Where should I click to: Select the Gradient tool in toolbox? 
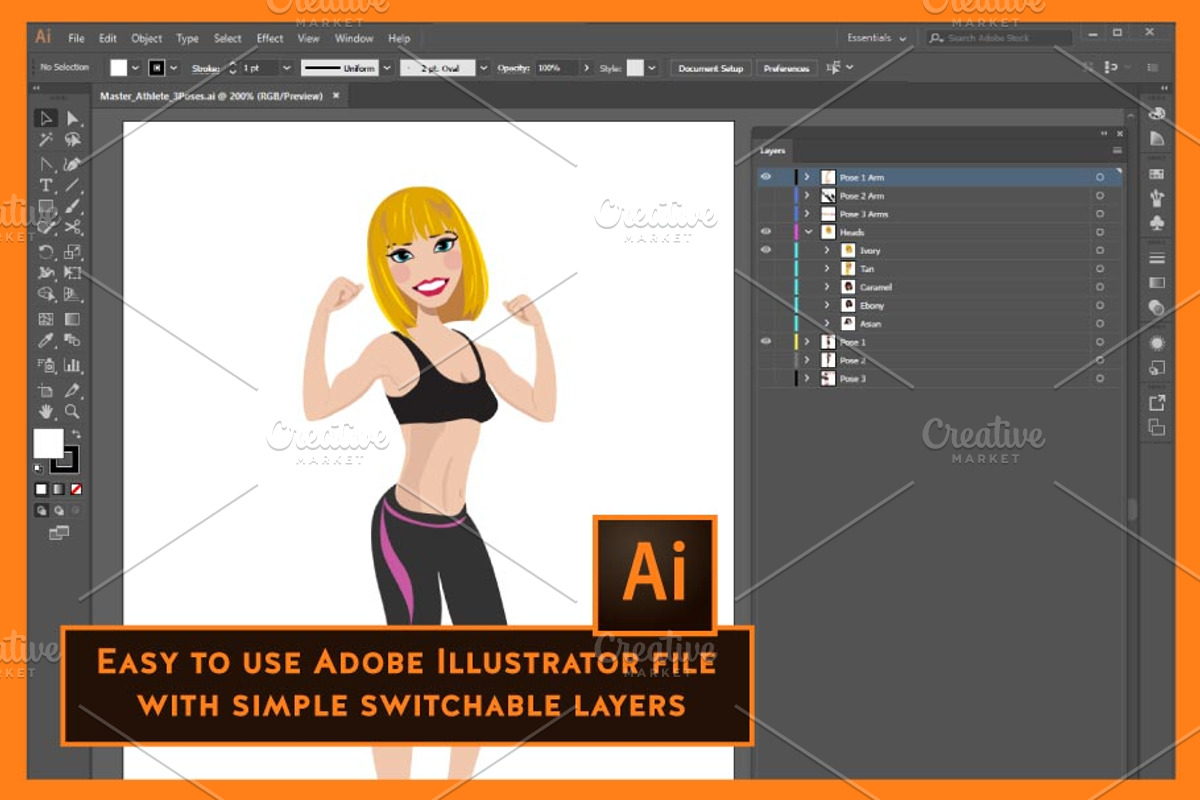click(x=73, y=319)
